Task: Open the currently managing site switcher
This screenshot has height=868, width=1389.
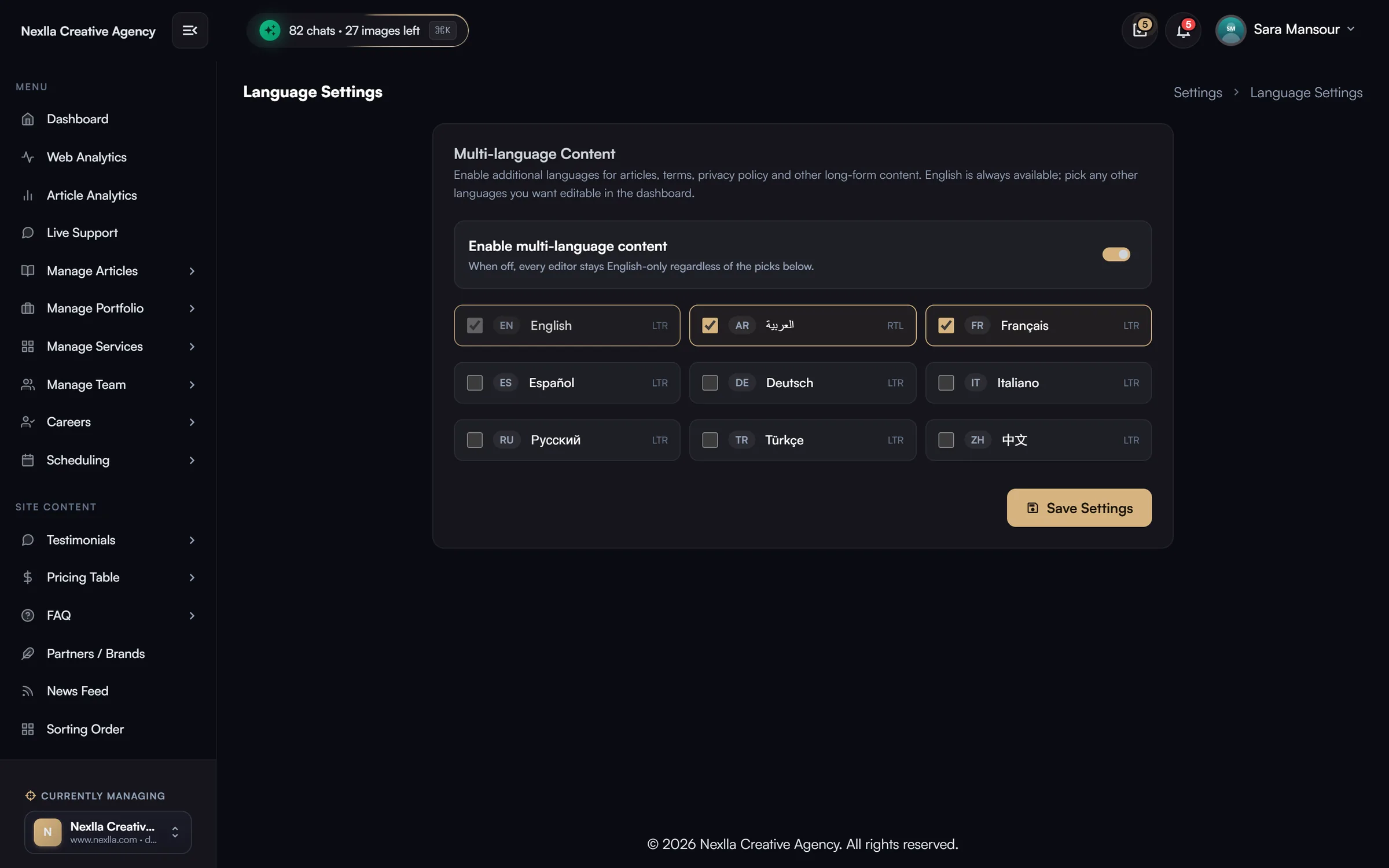Action: coord(108,832)
